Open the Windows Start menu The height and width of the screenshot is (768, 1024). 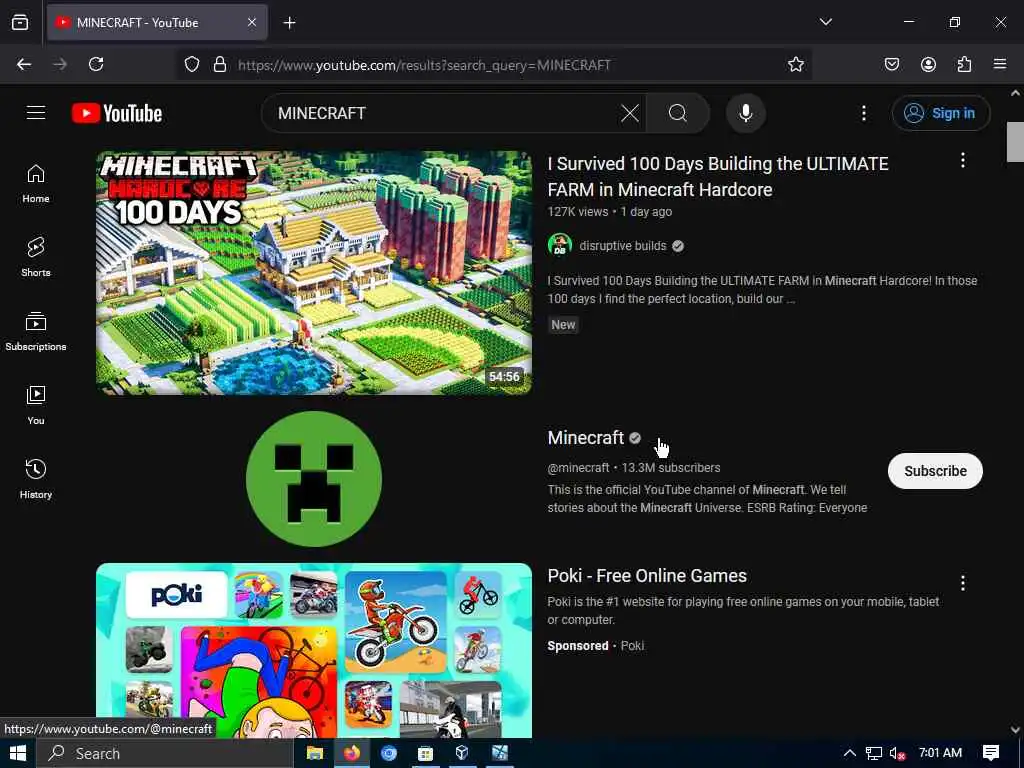(x=18, y=753)
